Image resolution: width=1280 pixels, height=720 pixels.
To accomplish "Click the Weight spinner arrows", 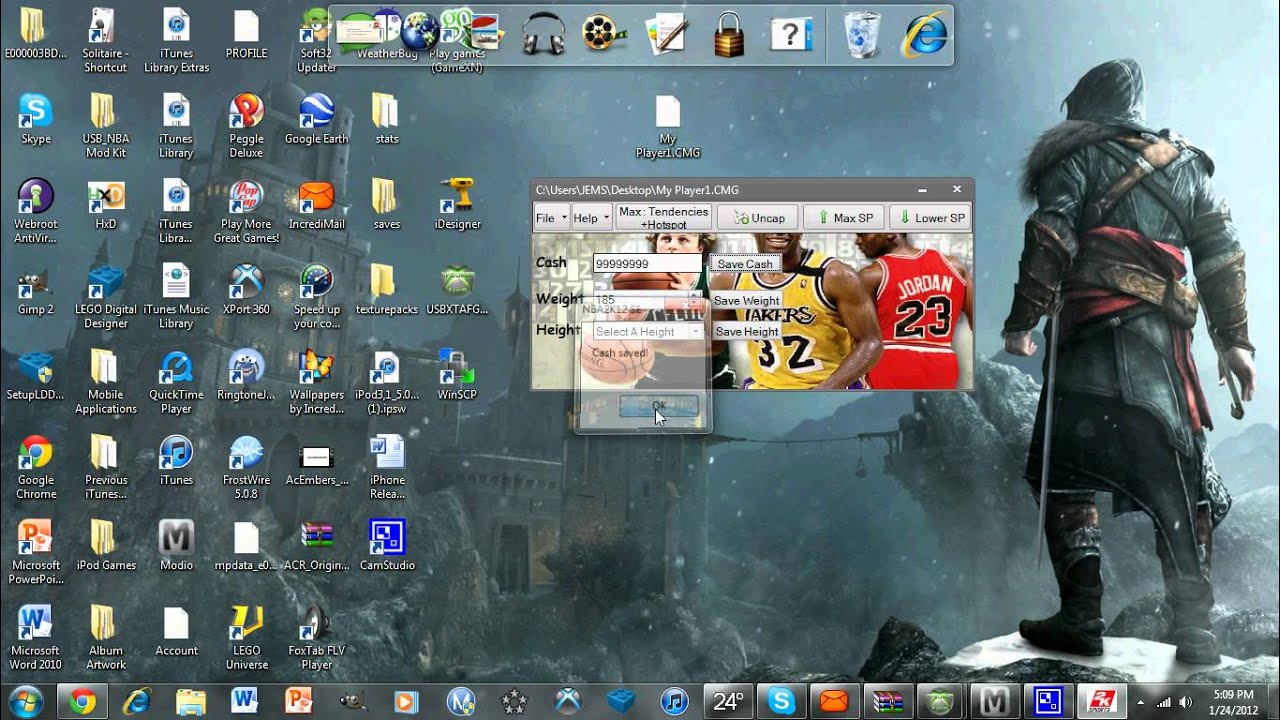I will (x=694, y=300).
